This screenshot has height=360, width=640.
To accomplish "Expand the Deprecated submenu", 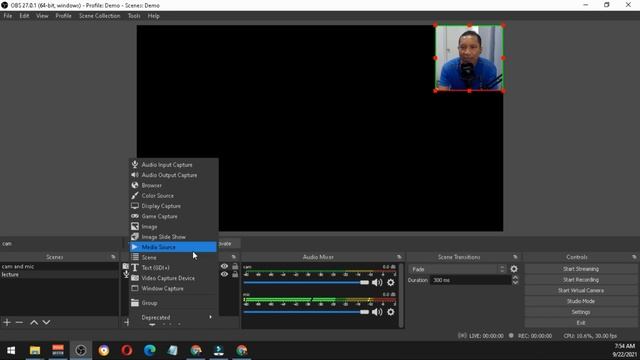I will (173, 317).
